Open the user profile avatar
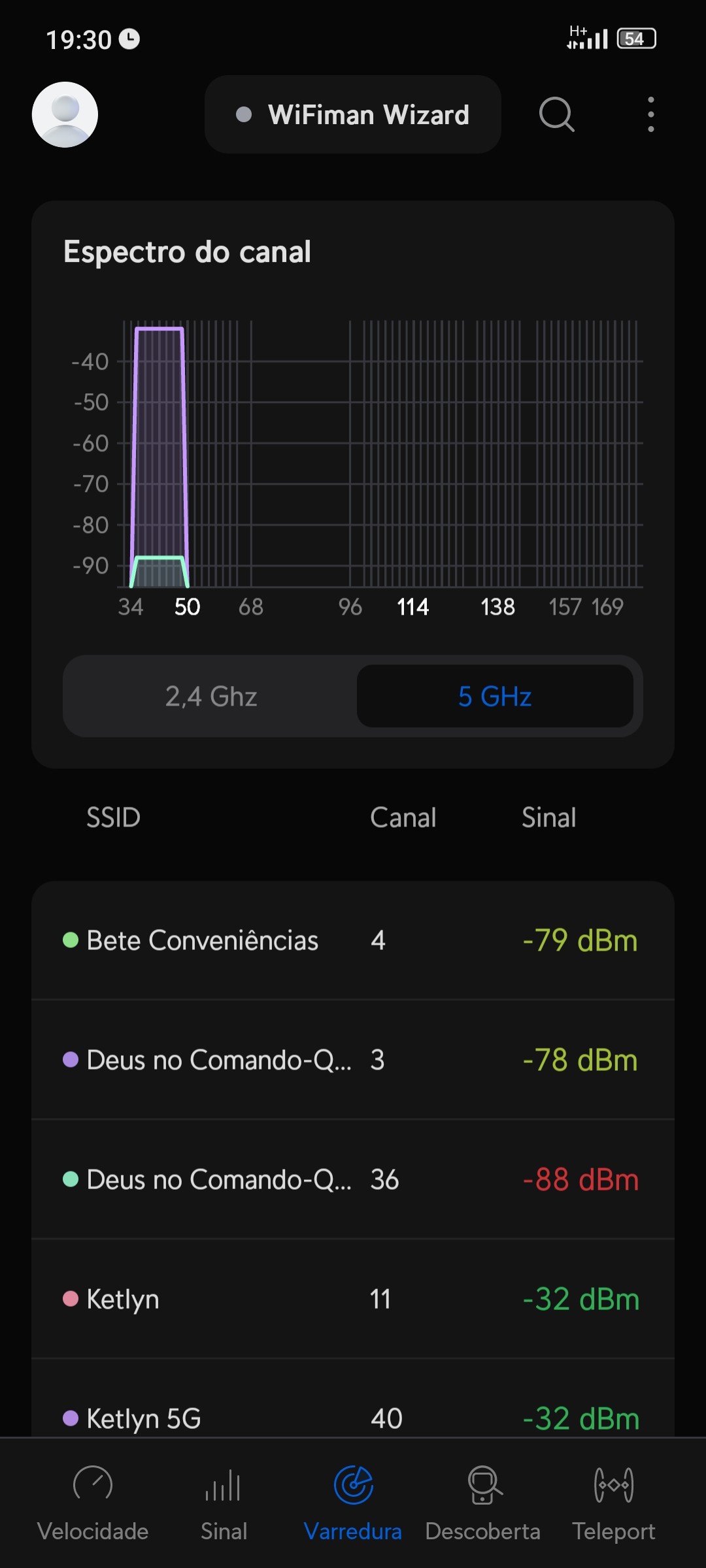Screen dimensions: 706x1568 [x=65, y=114]
